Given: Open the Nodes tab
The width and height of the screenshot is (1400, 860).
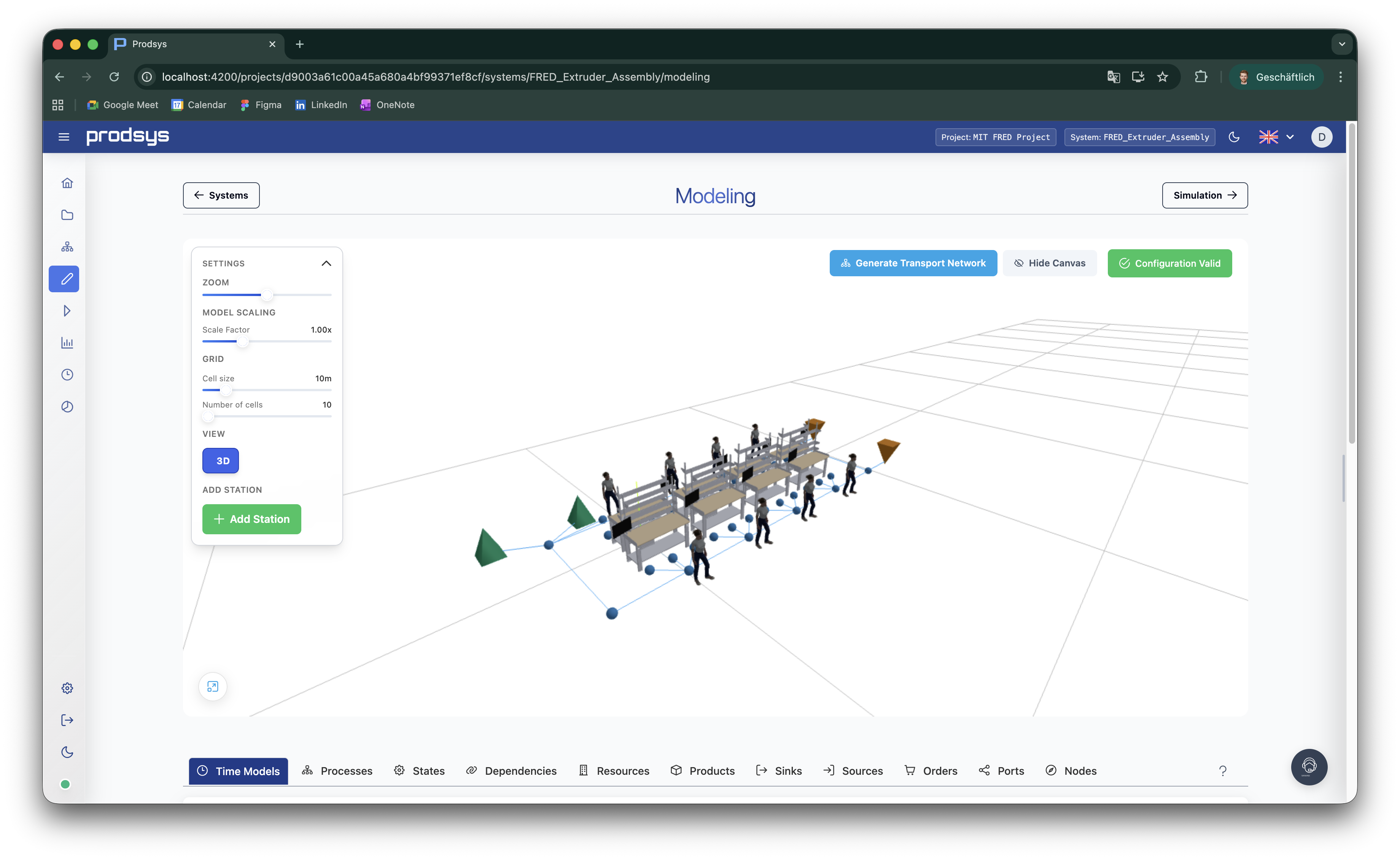Looking at the screenshot, I should coord(1071,771).
